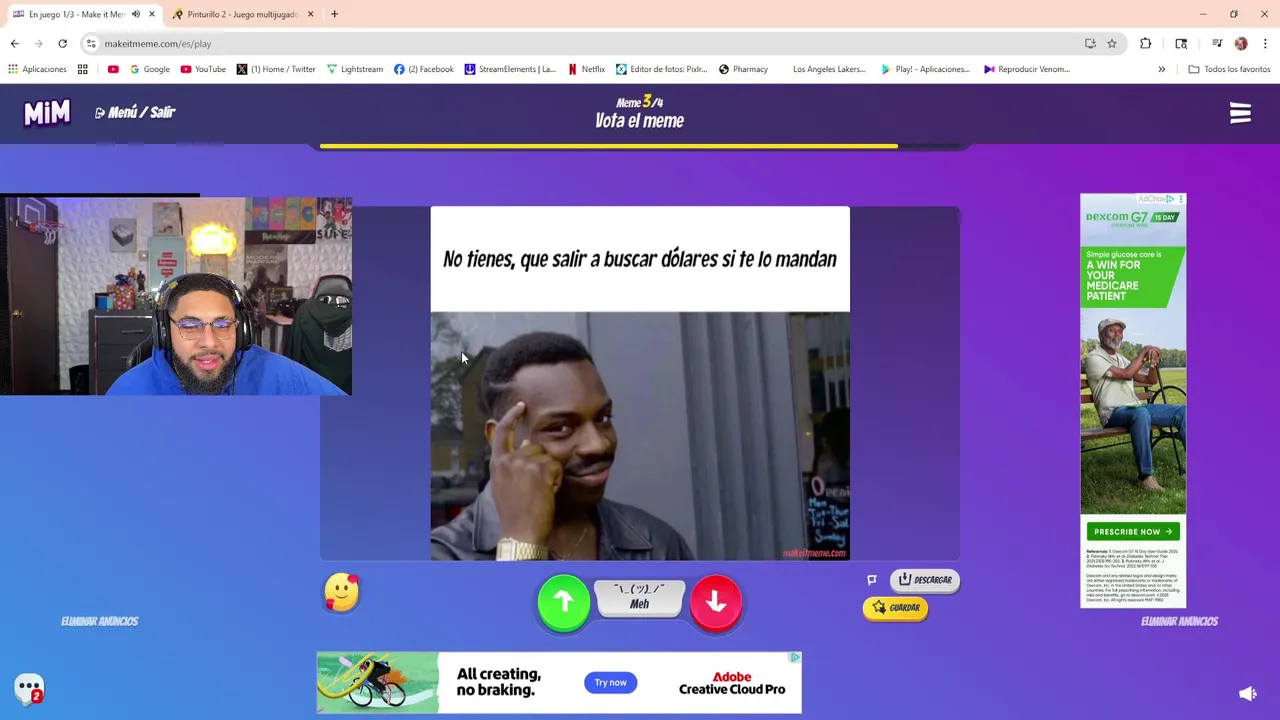Click the MiM logo
This screenshot has width=1280, height=720.
[x=47, y=113]
